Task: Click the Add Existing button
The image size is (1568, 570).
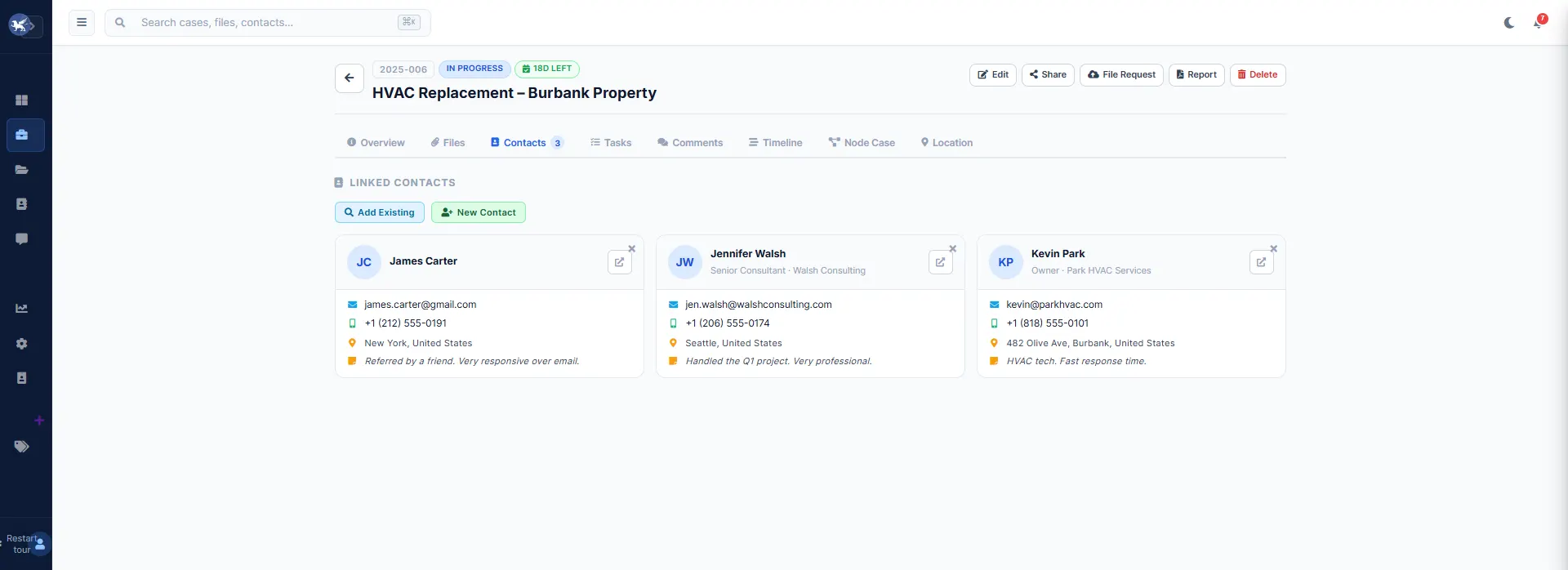Action: click(380, 212)
